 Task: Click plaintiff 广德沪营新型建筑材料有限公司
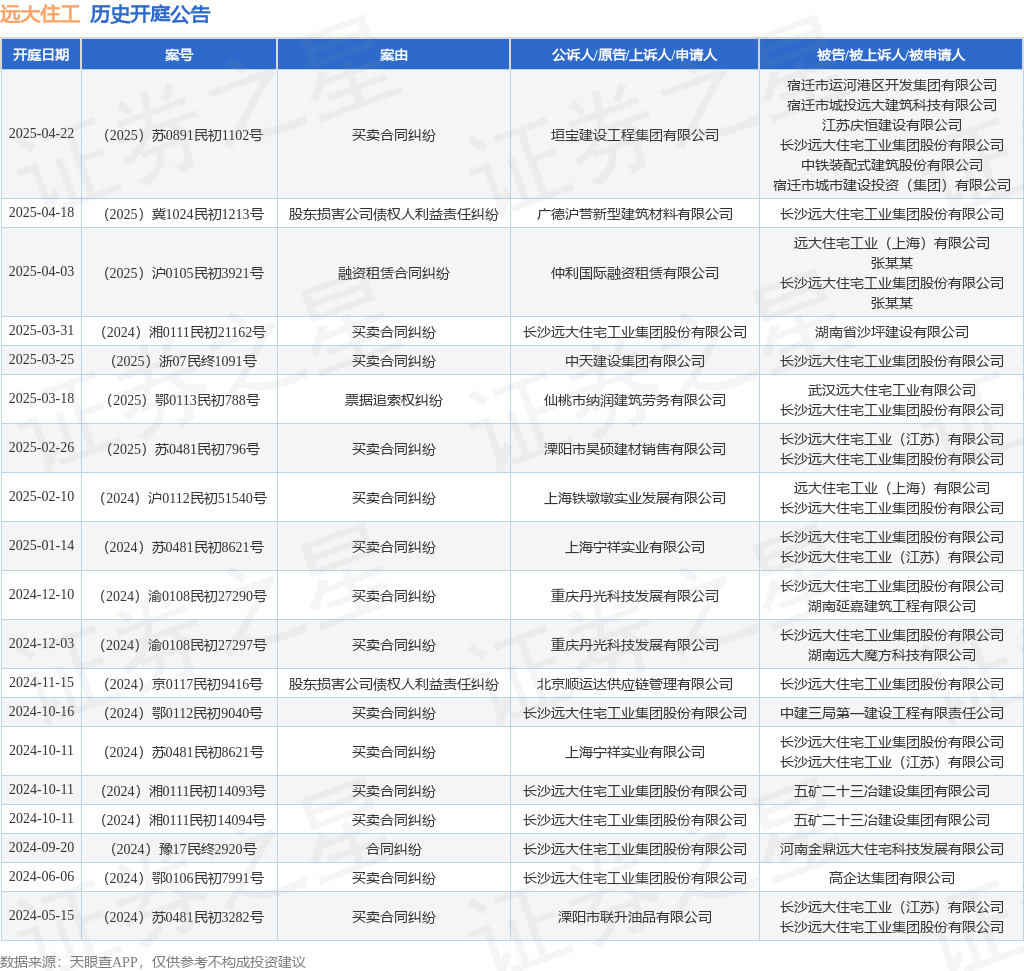point(634,214)
